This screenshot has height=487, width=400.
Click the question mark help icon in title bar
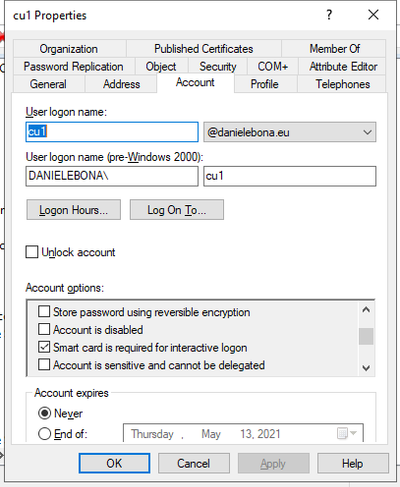[329, 15]
